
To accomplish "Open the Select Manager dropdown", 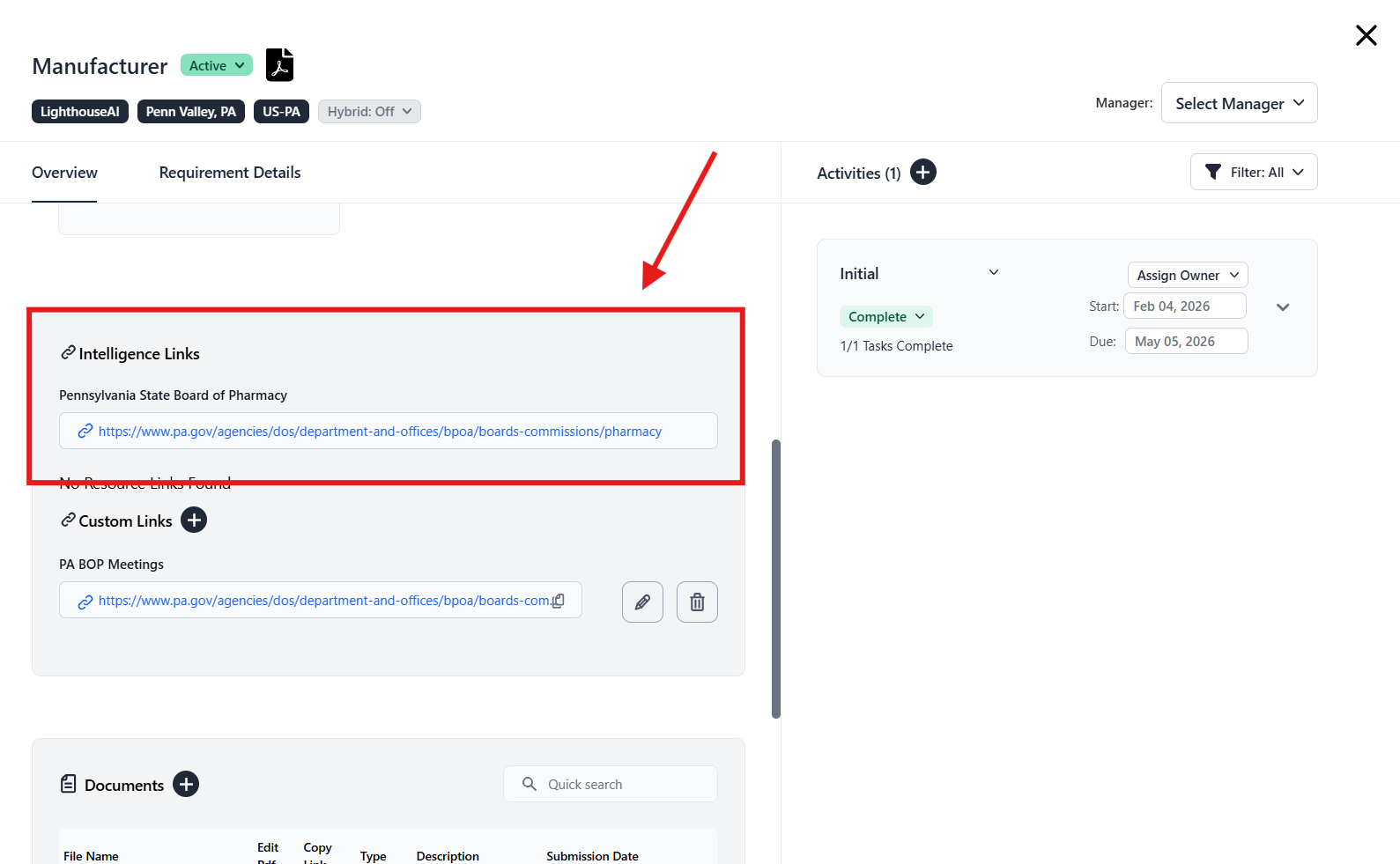I will pos(1239,103).
